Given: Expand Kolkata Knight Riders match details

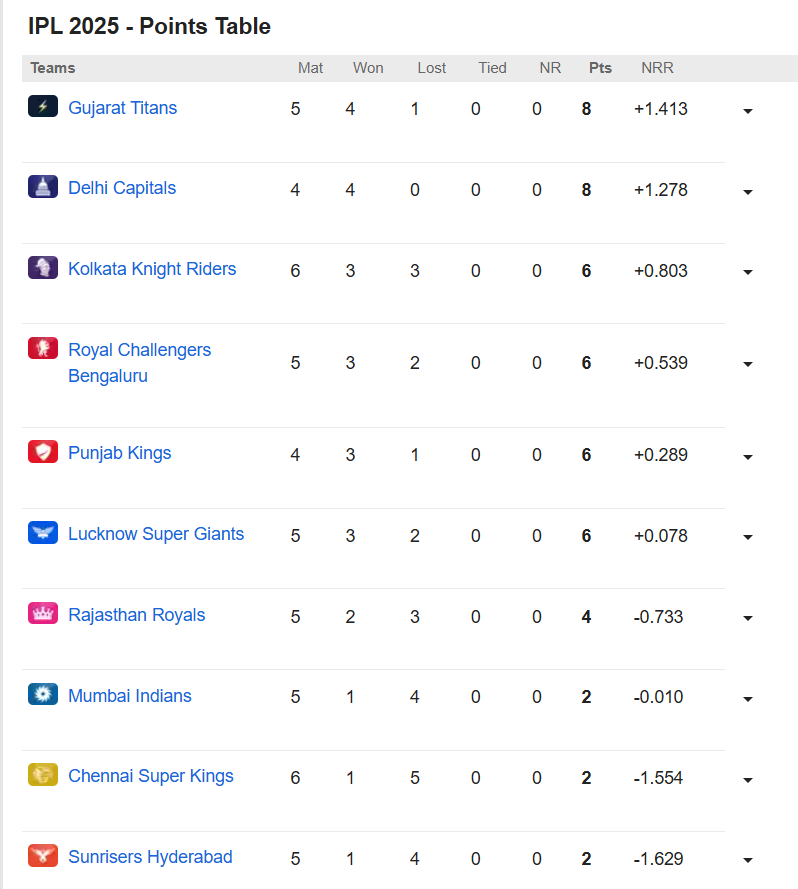Looking at the screenshot, I should (x=748, y=273).
